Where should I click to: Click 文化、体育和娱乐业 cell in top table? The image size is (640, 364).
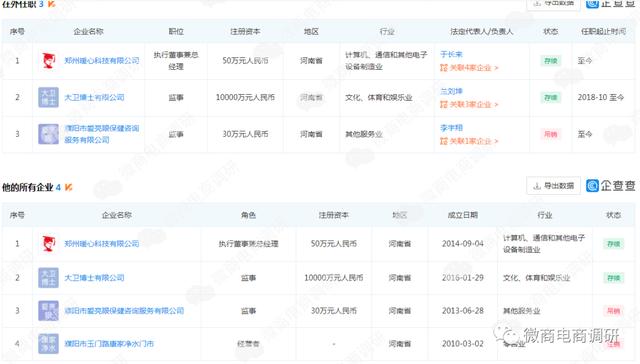point(378,98)
